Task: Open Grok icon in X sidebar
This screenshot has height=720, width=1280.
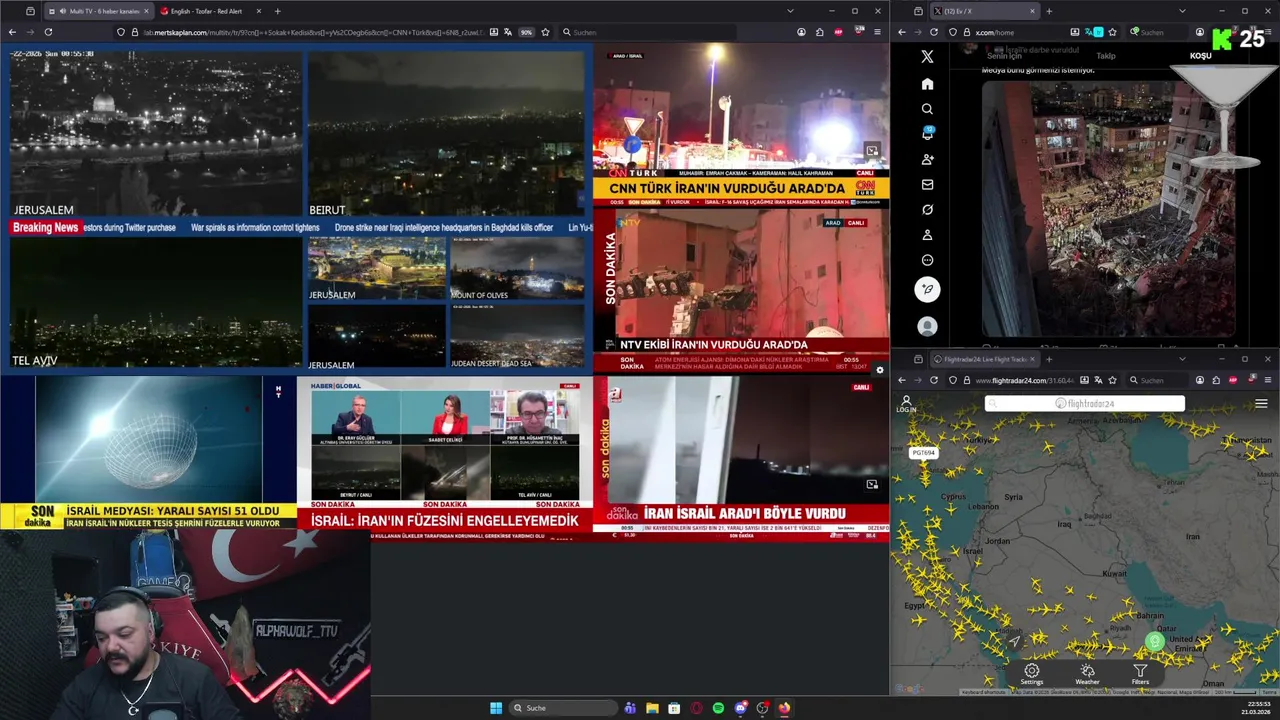Action: click(x=927, y=210)
